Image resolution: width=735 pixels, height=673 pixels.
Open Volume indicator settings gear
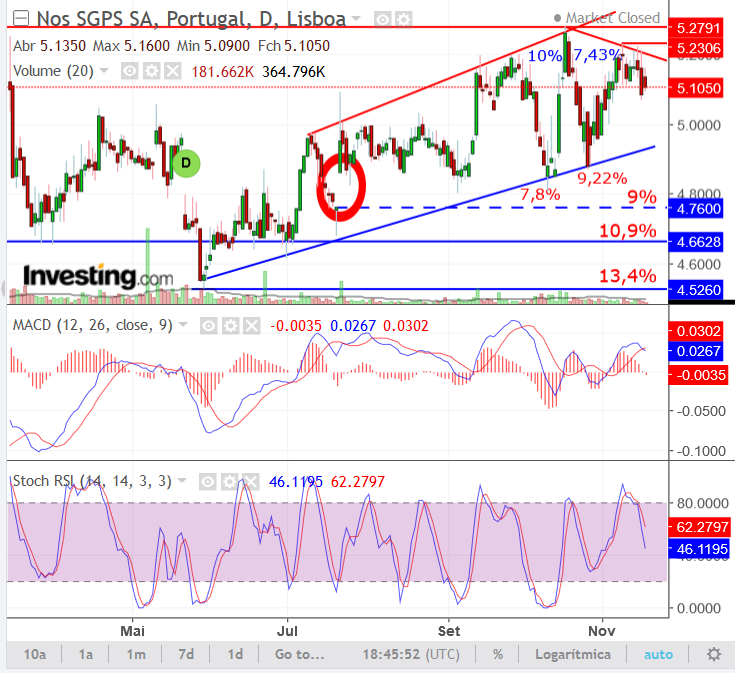pos(151,71)
